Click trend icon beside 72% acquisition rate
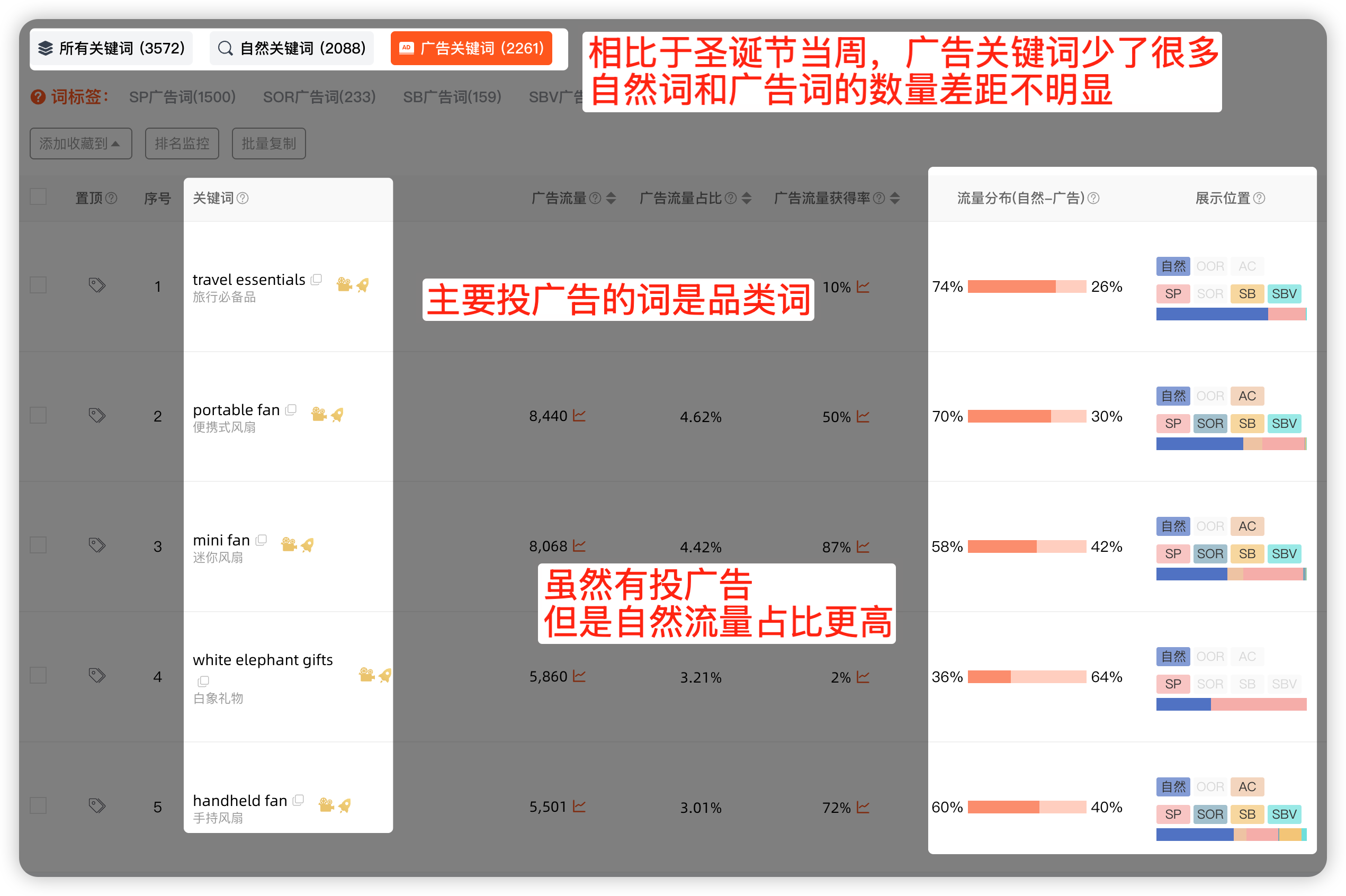Viewport: 1346px width, 896px height. pyautogui.click(x=863, y=808)
